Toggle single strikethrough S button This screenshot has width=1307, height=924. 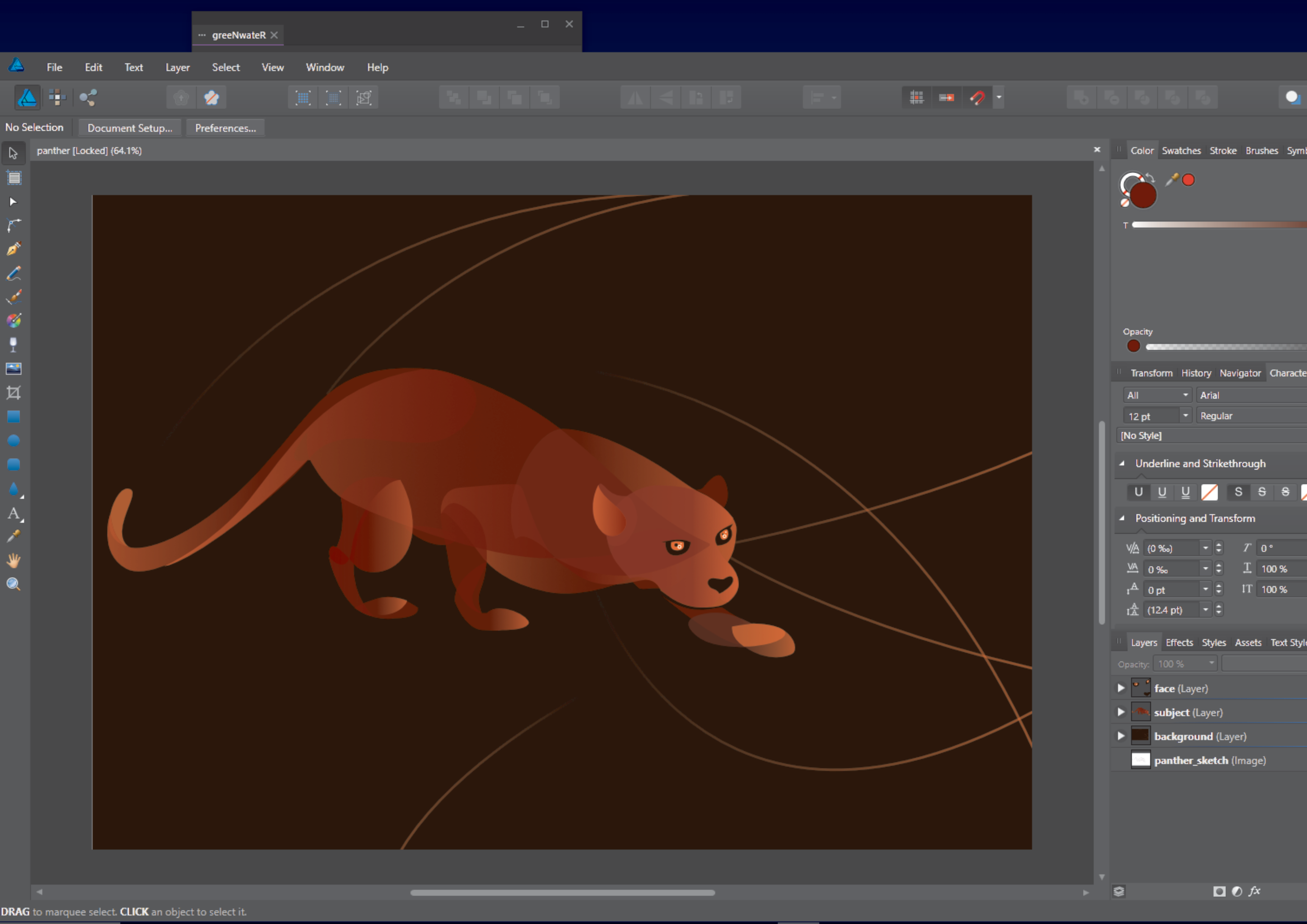1239,492
